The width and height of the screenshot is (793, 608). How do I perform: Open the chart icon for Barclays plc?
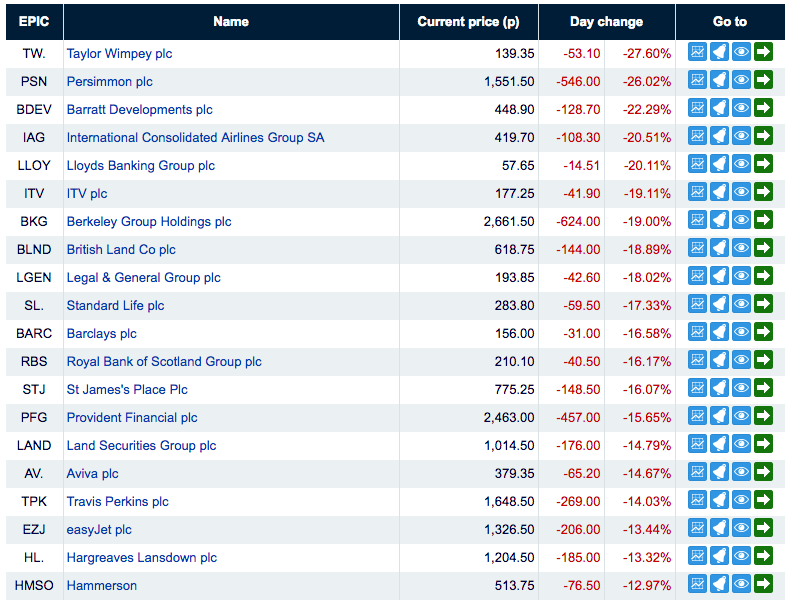[697, 332]
